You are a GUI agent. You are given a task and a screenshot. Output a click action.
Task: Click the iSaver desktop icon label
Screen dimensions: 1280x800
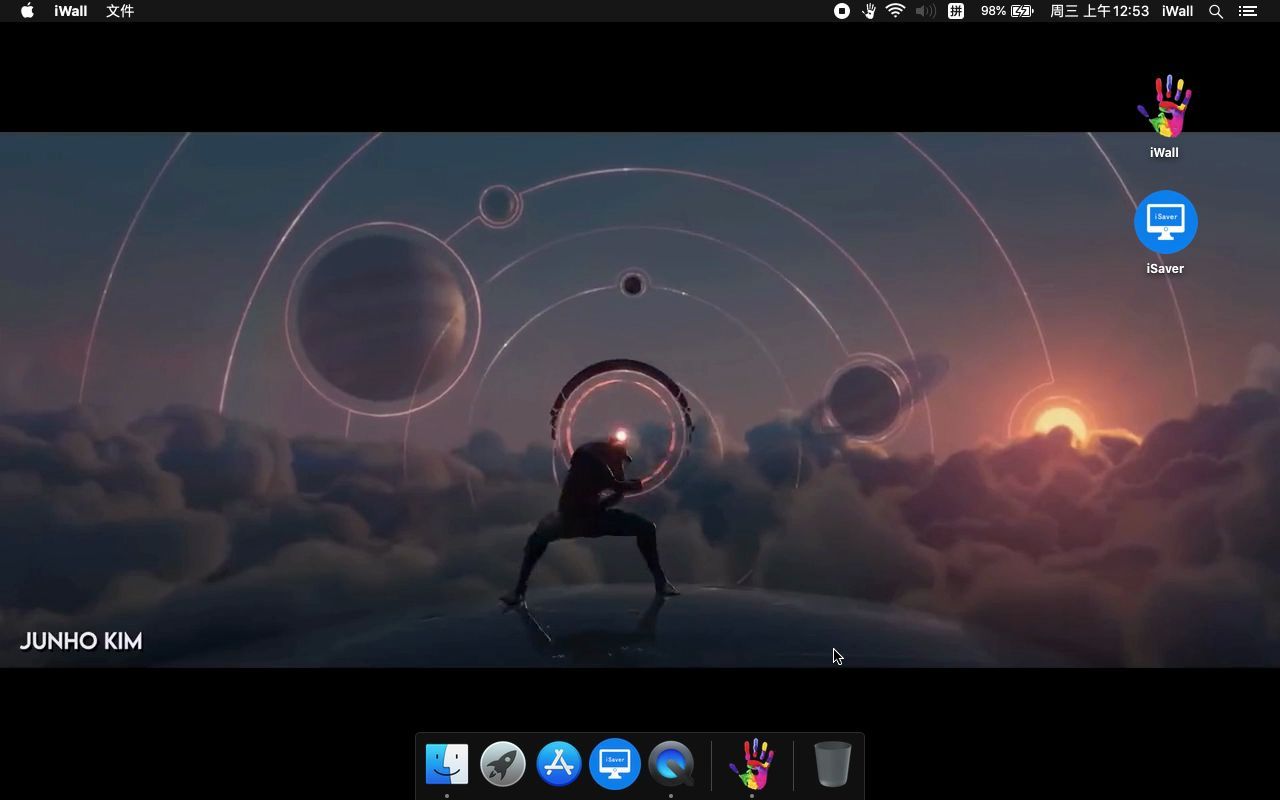(x=1165, y=268)
